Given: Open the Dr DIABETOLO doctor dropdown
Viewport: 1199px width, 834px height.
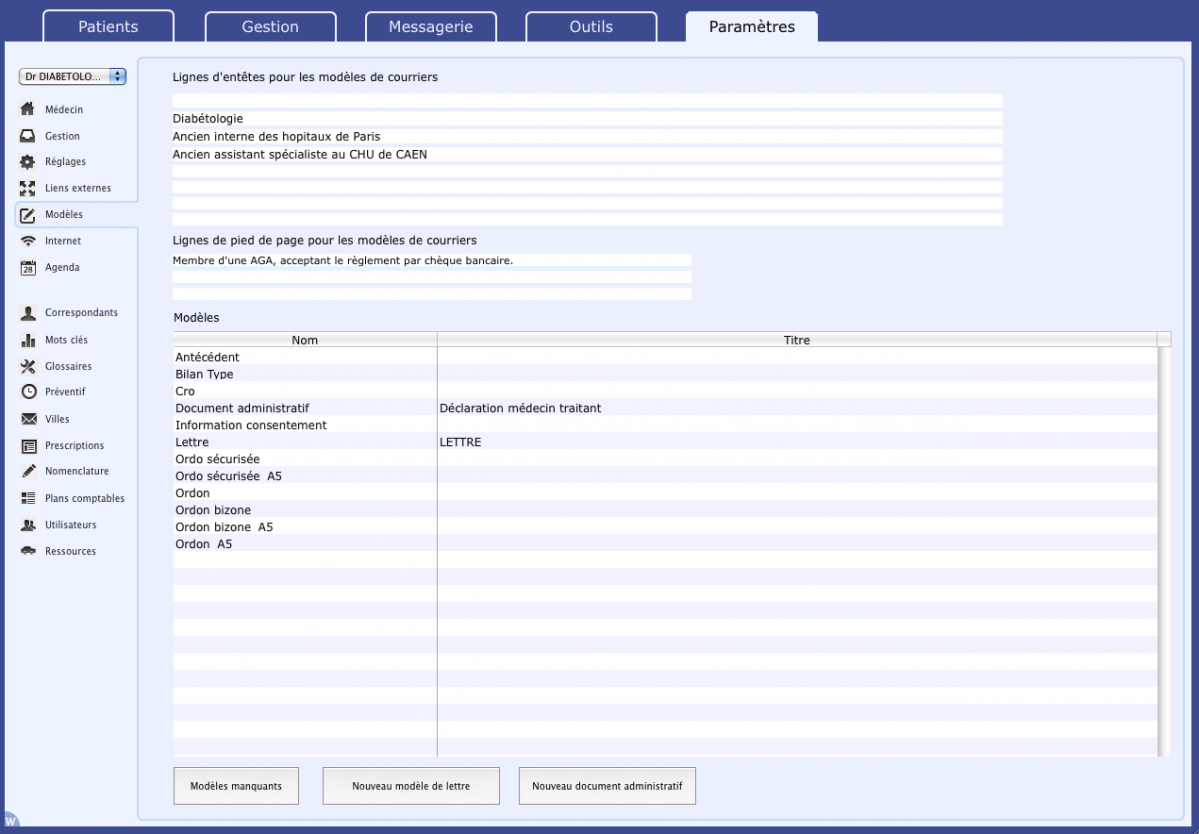Looking at the screenshot, I should pos(73,76).
